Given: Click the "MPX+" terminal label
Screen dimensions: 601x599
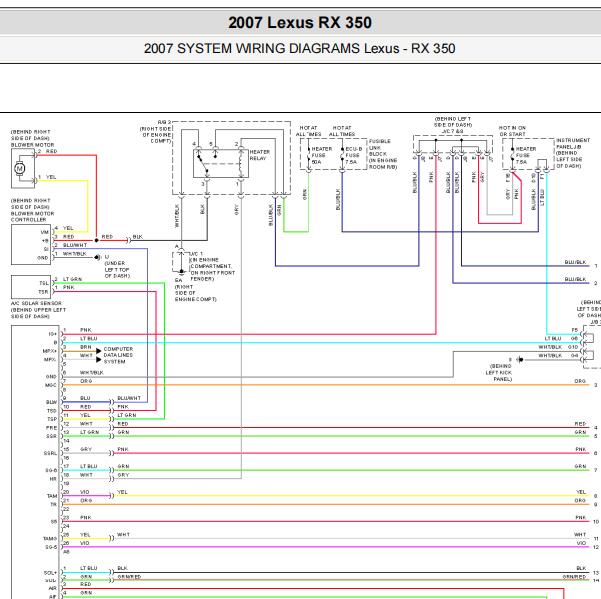Looking at the screenshot, I should tap(50, 351).
